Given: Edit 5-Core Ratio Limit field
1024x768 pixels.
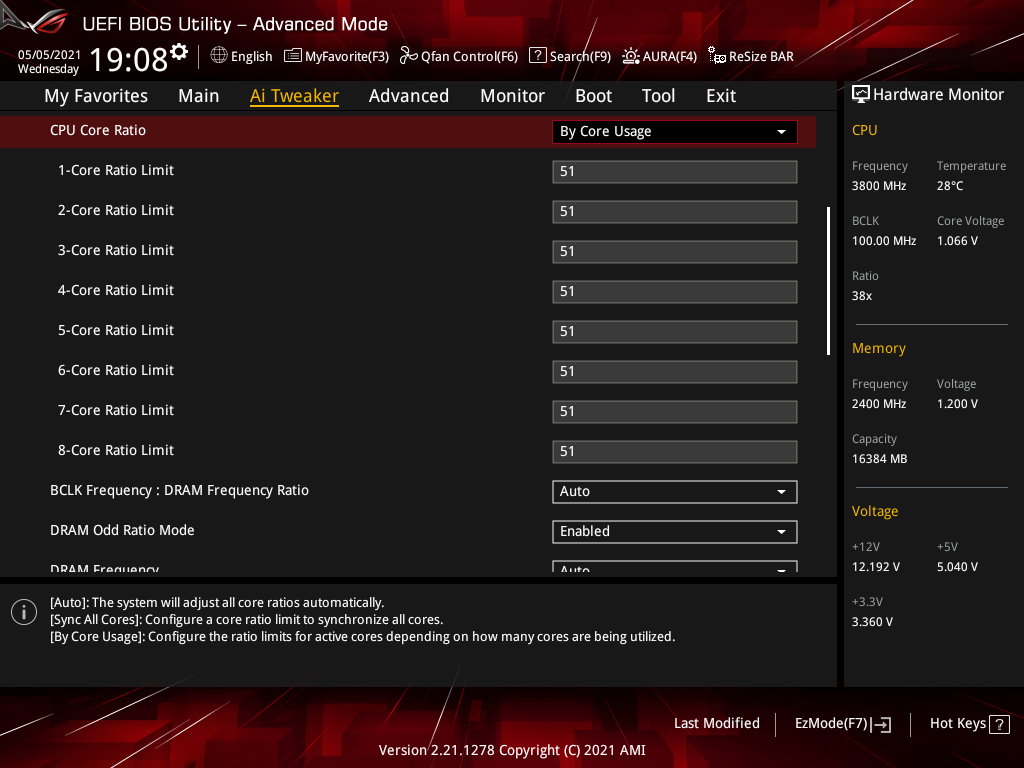Looking at the screenshot, I should tap(675, 332).
